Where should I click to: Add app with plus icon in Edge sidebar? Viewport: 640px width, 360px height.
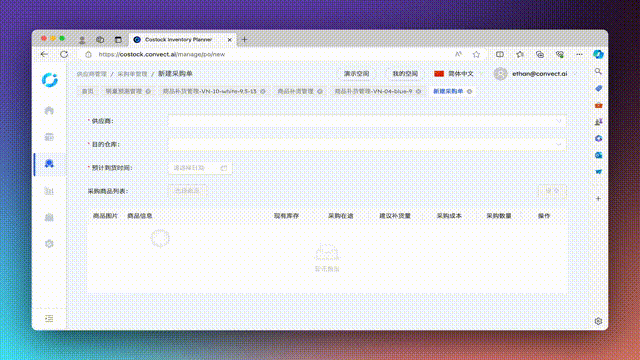point(598,199)
